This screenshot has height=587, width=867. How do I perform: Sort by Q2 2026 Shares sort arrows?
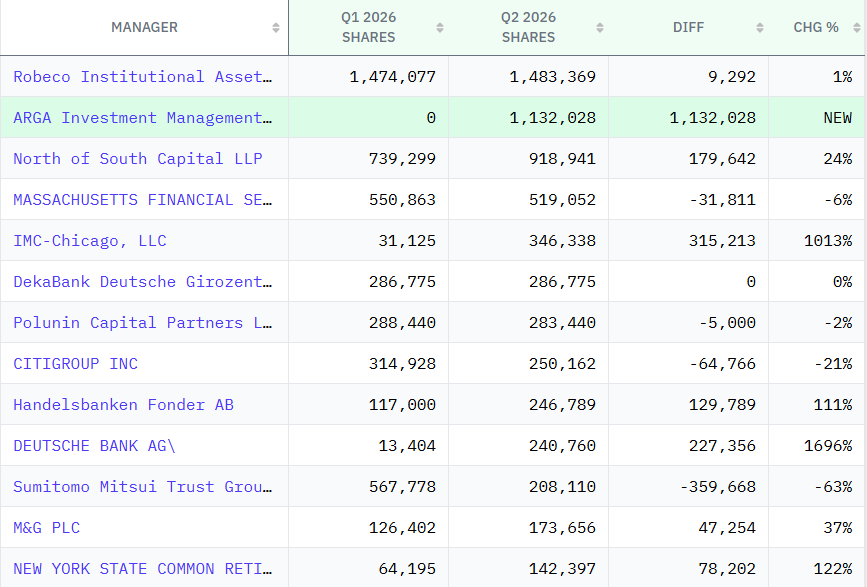click(599, 28)
